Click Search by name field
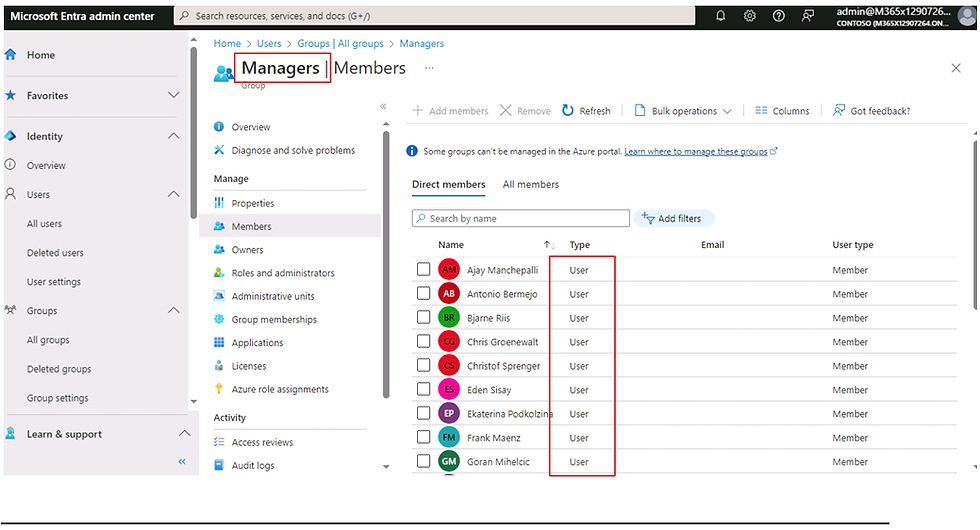The height and width of the screenshot is (530, 980). coord(521,218)
